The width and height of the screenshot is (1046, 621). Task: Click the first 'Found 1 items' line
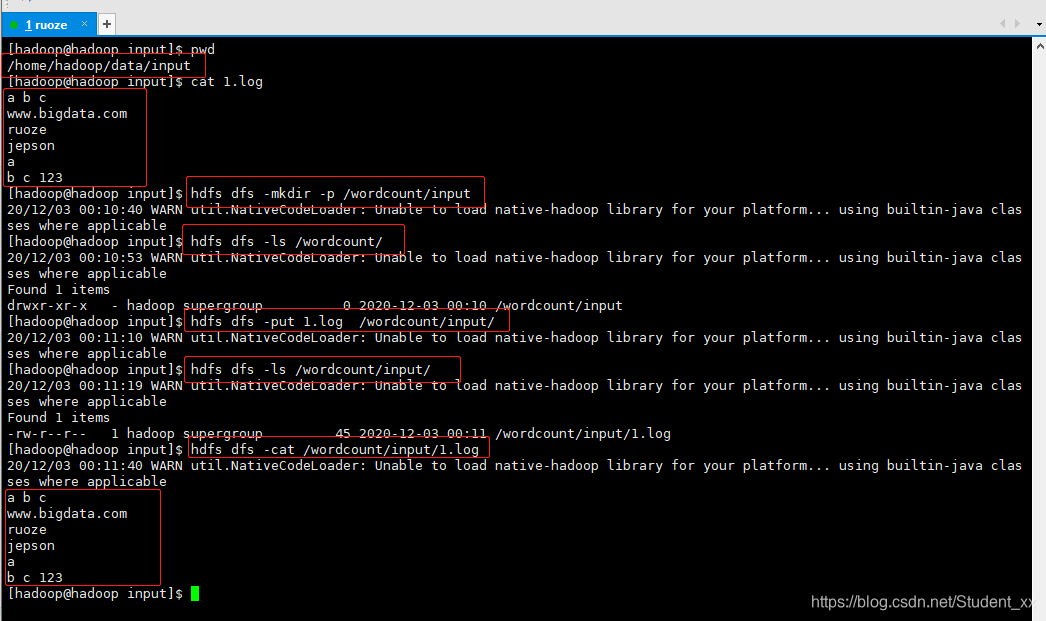click(59, 289)
